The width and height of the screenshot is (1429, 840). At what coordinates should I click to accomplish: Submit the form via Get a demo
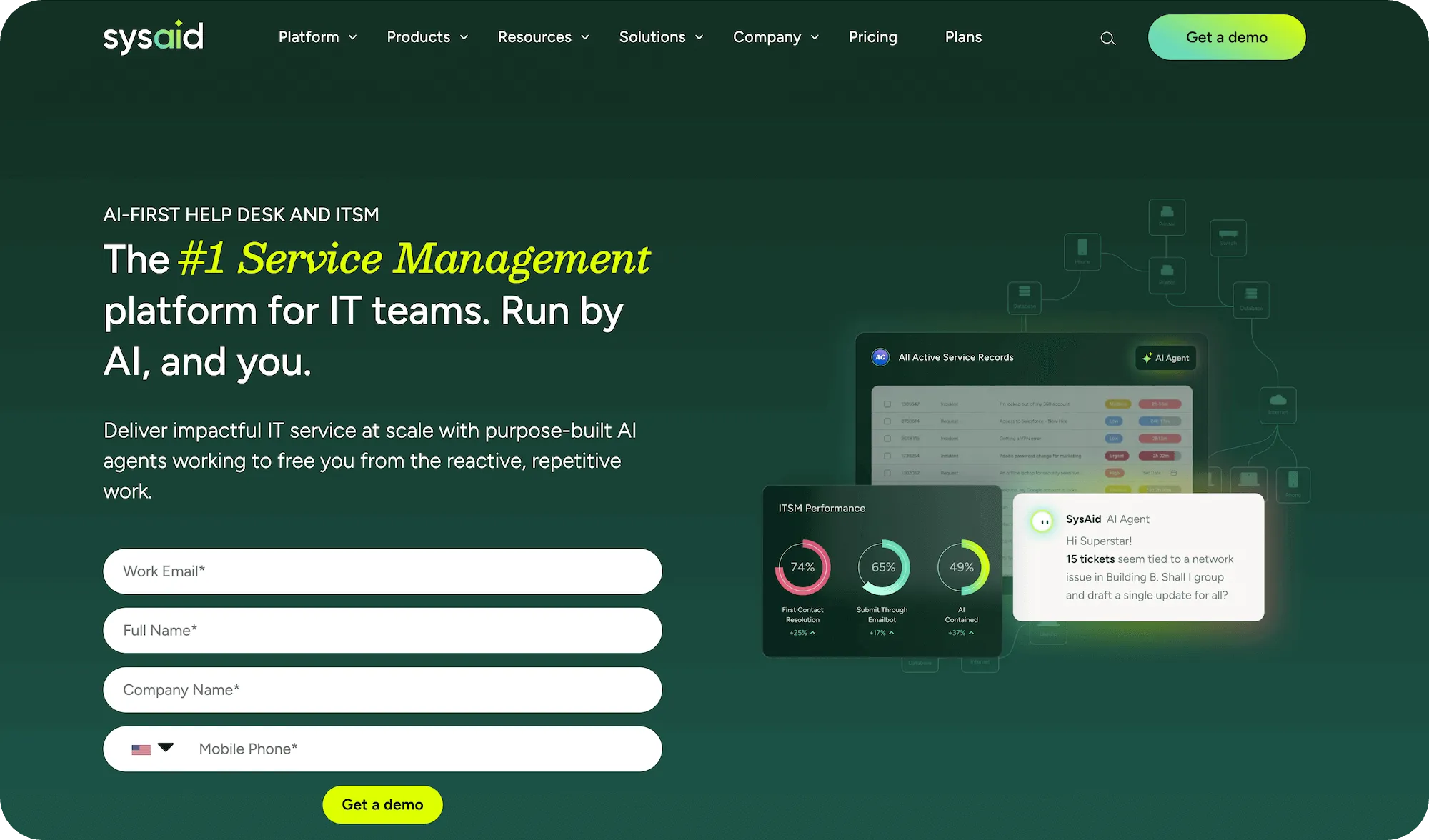382,804
